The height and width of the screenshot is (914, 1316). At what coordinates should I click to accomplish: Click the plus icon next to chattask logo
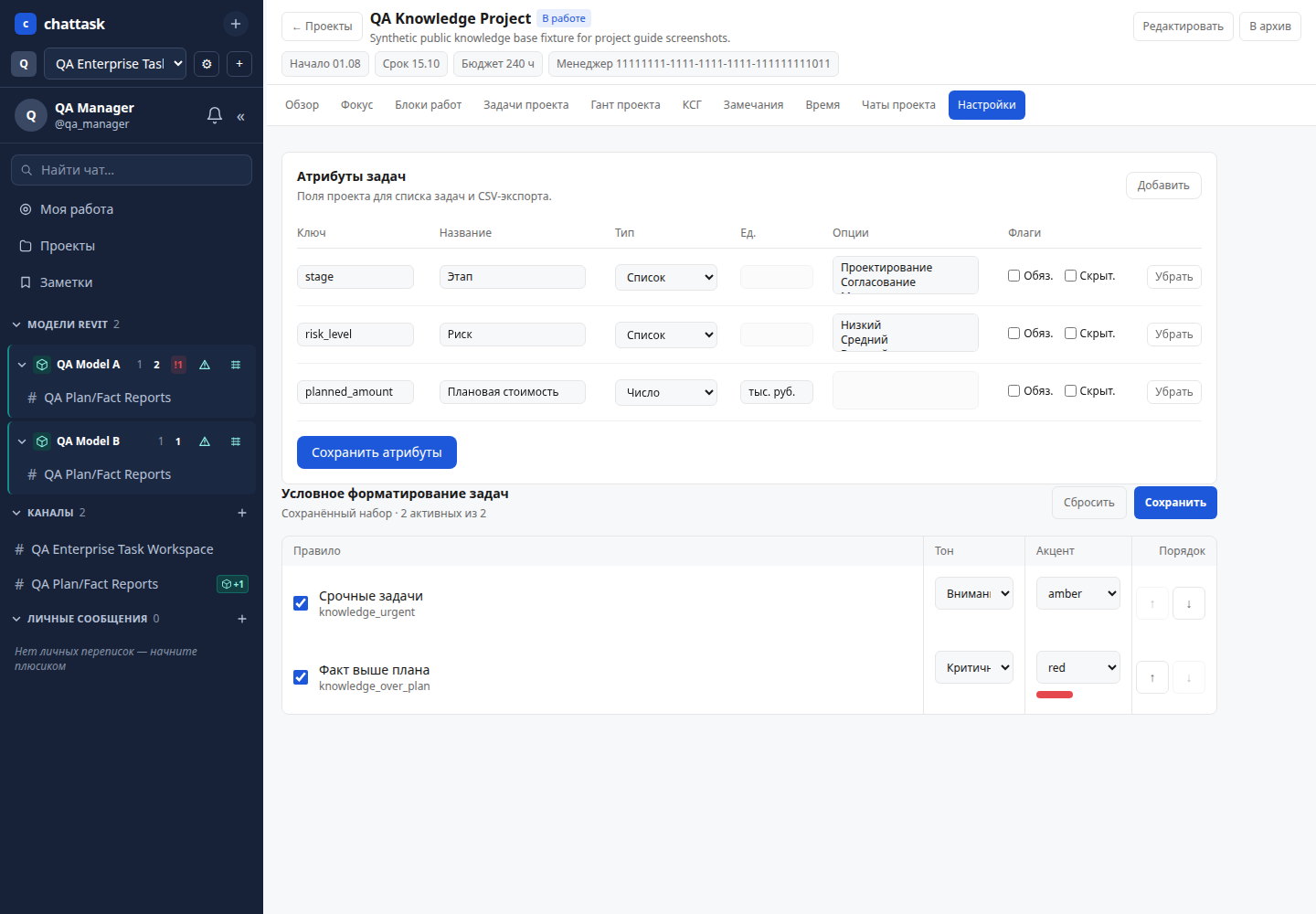pos(236,24)
